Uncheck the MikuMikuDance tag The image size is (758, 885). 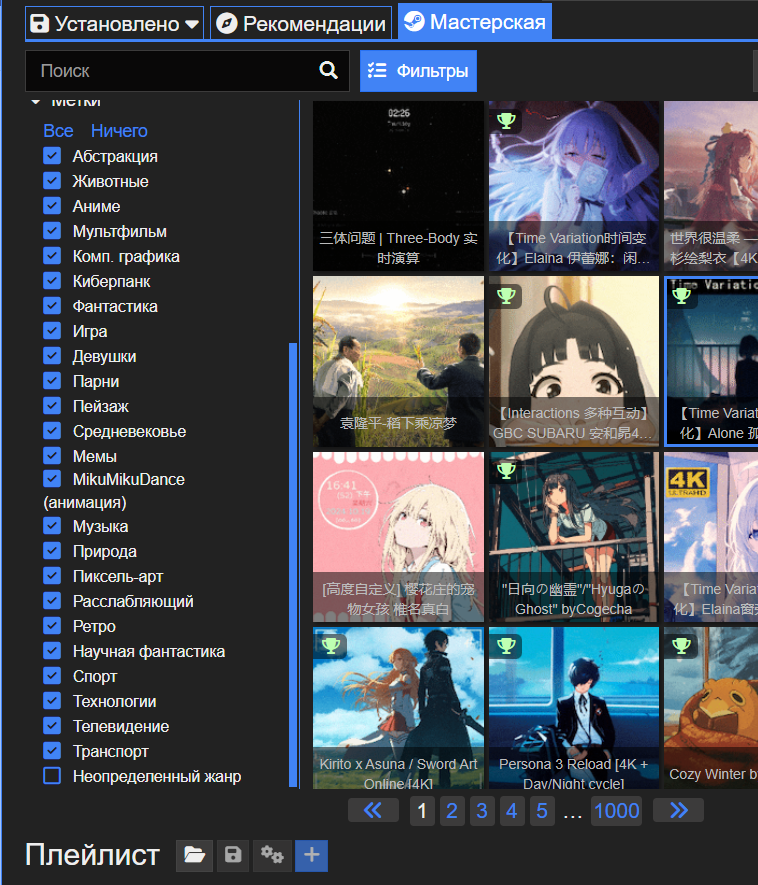[x=52, y=479]
